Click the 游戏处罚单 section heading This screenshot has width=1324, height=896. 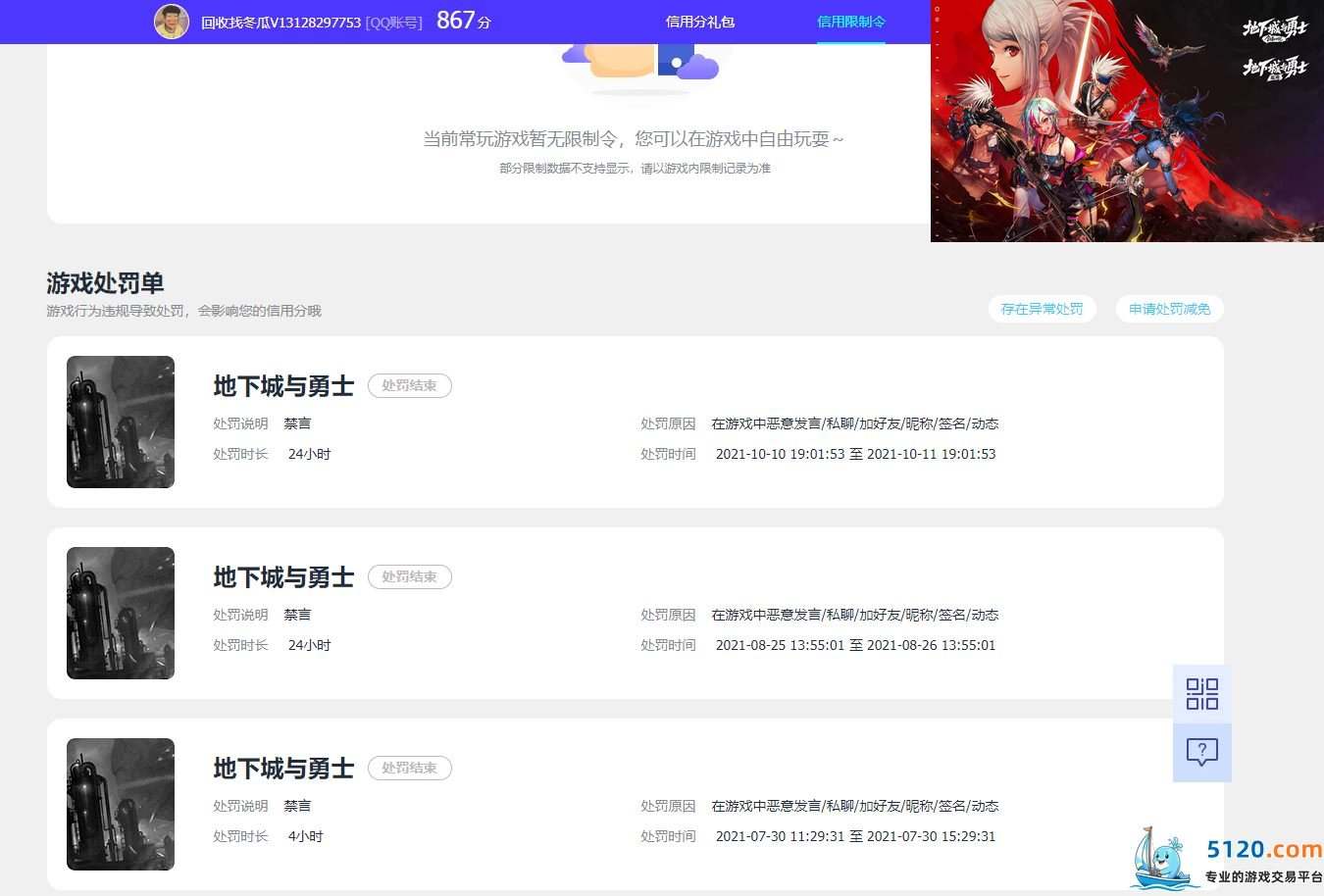[105, 283]
